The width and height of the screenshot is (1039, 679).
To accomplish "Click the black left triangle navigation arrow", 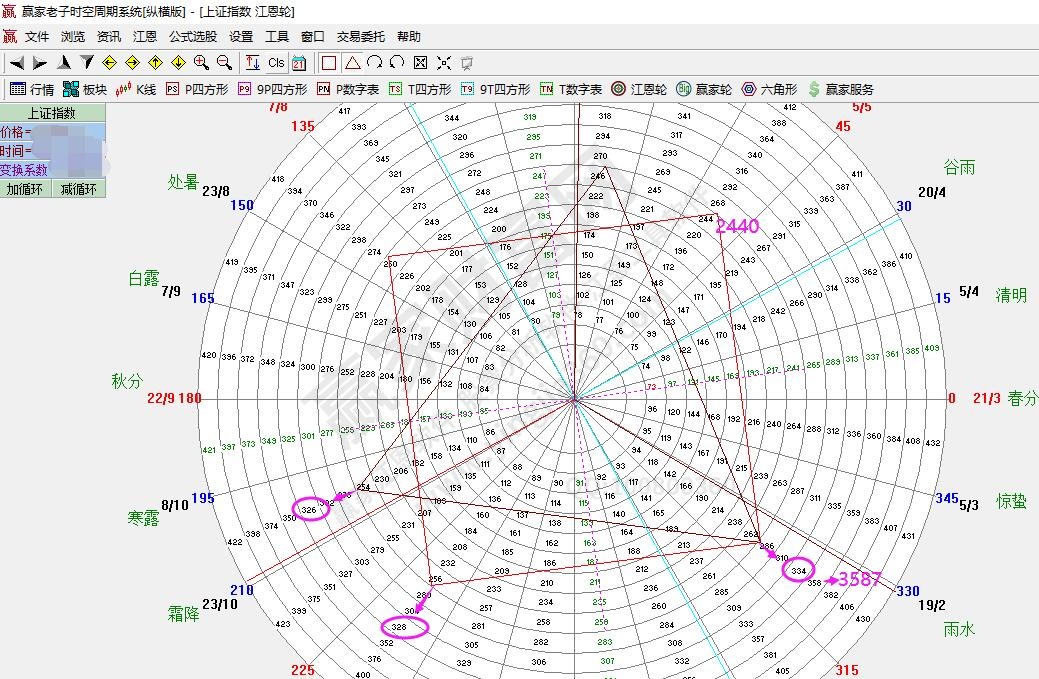I will coord(17,62).
